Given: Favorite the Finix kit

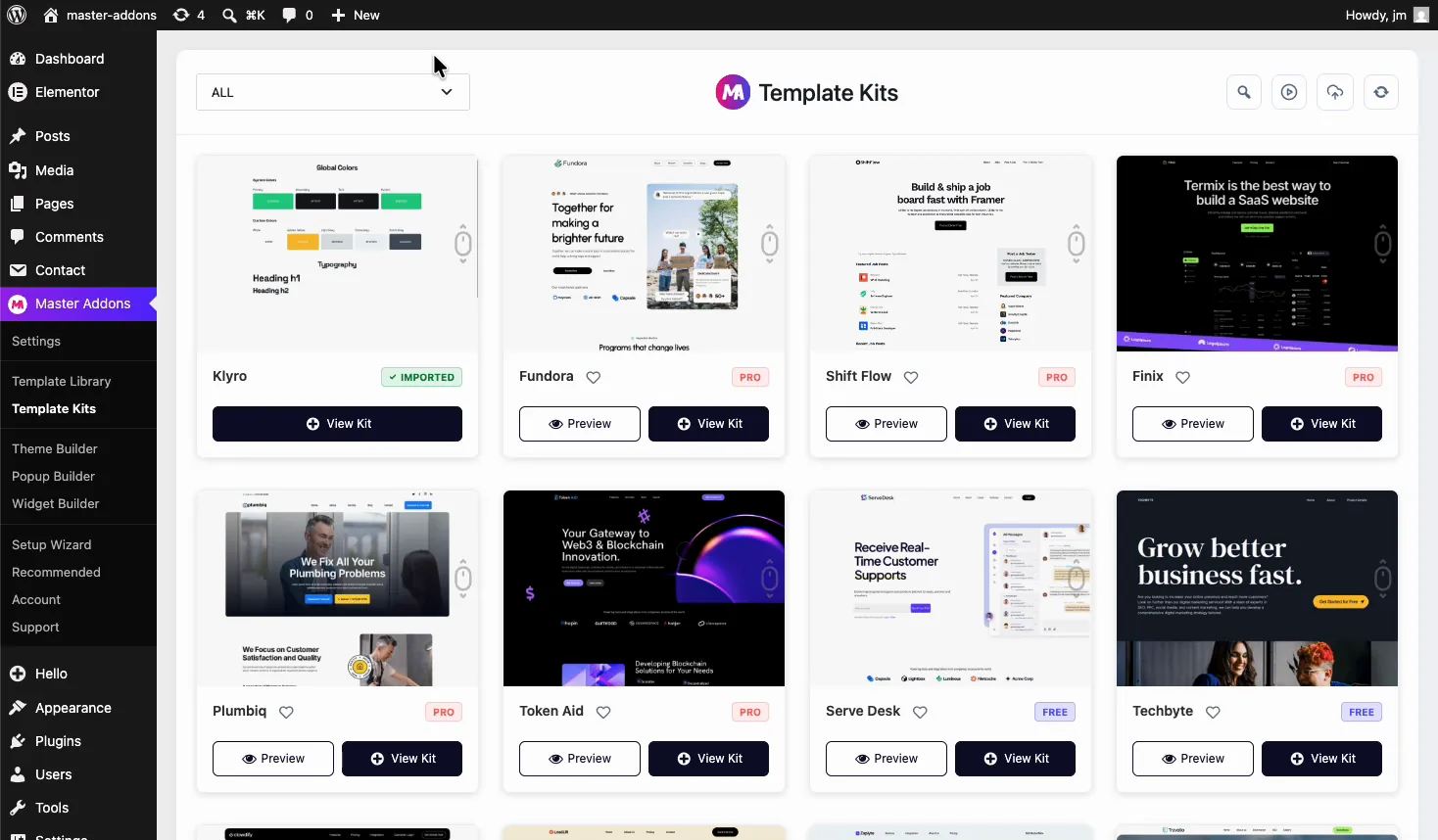Looking at the screenshot, I should [x=1183, y=377].
